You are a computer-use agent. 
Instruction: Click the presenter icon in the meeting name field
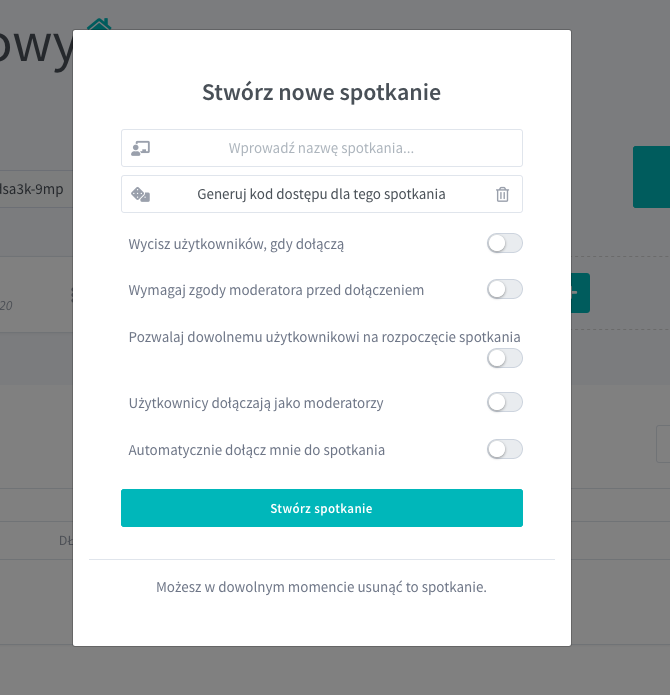click(x=140, y=148)
